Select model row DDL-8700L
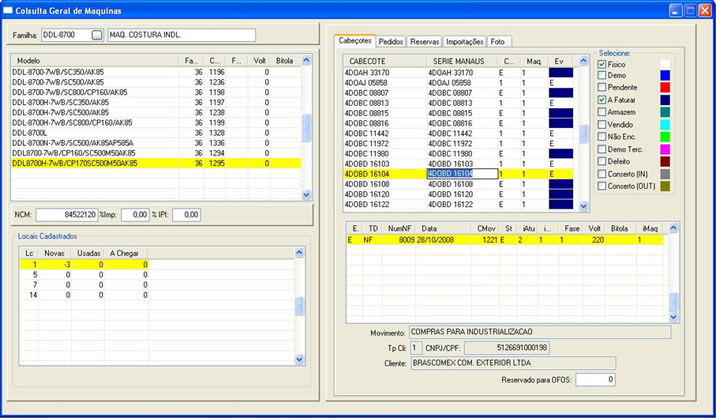 [x=156, y=133]
